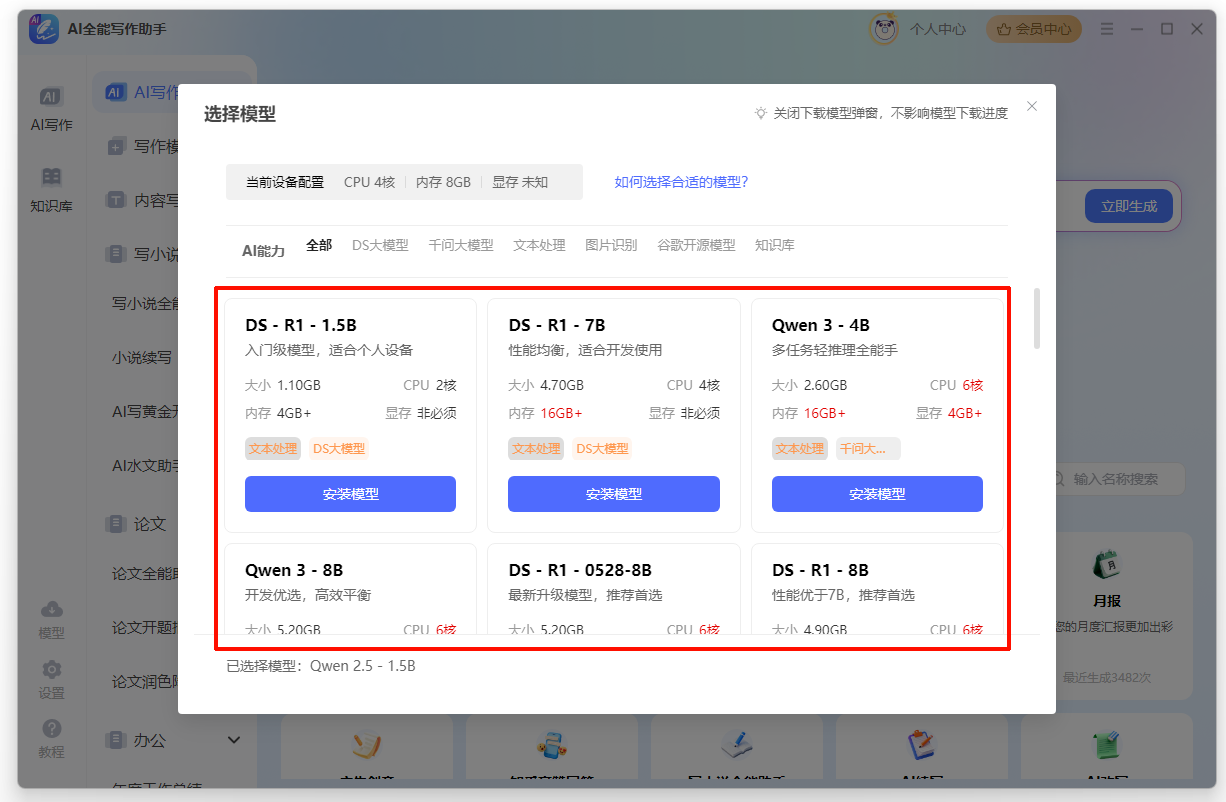
Task: Collapse the 办公 section chevron
Action: coord(234,740)
